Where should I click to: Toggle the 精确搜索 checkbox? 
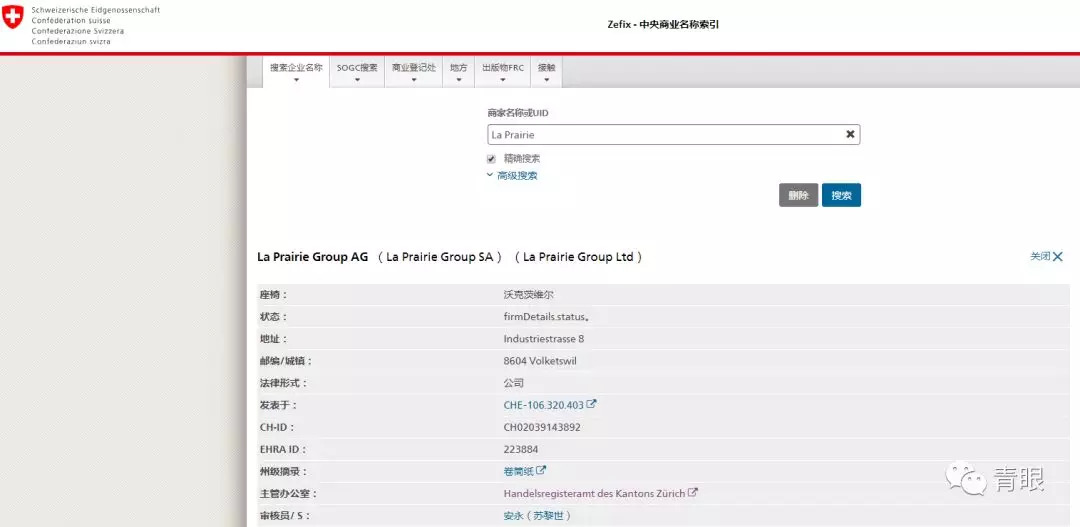click(491, 159)
